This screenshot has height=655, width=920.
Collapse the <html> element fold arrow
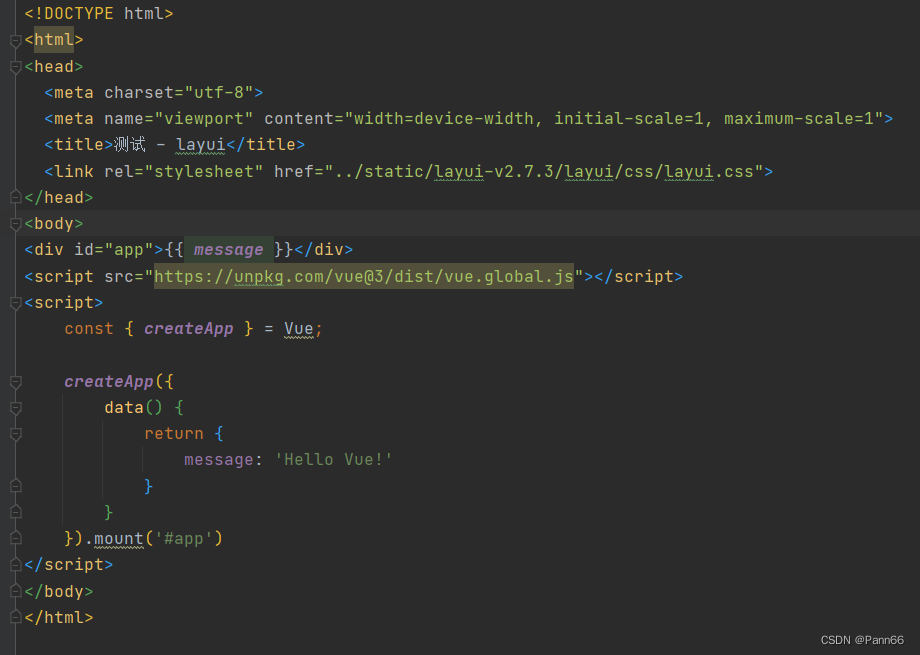click(x=14, y=40)
